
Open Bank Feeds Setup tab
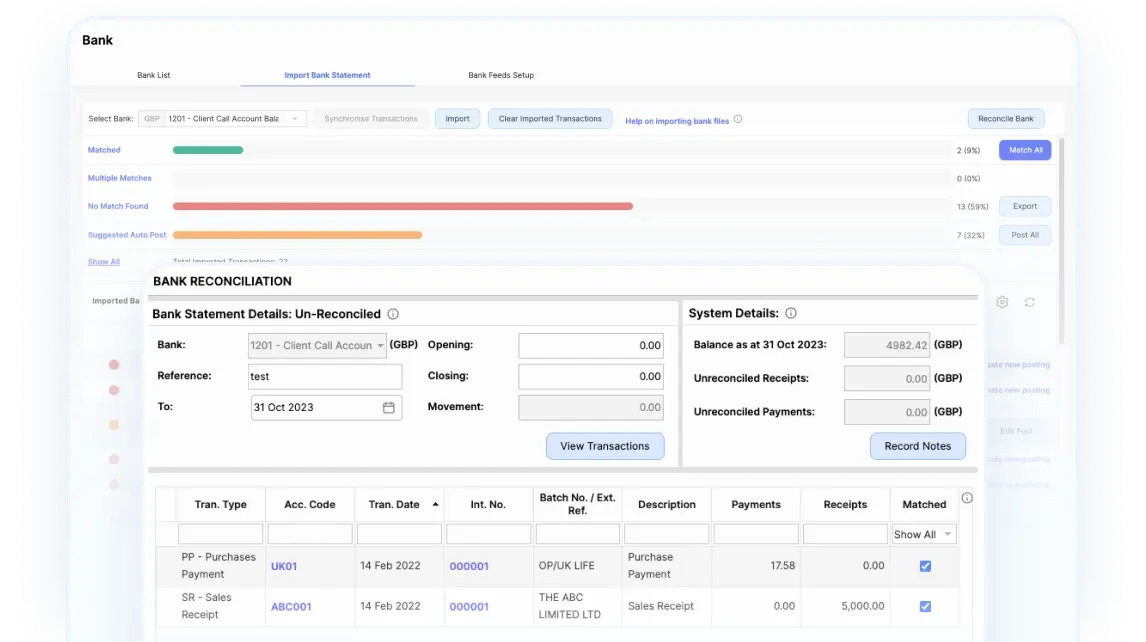pos(501,75)
